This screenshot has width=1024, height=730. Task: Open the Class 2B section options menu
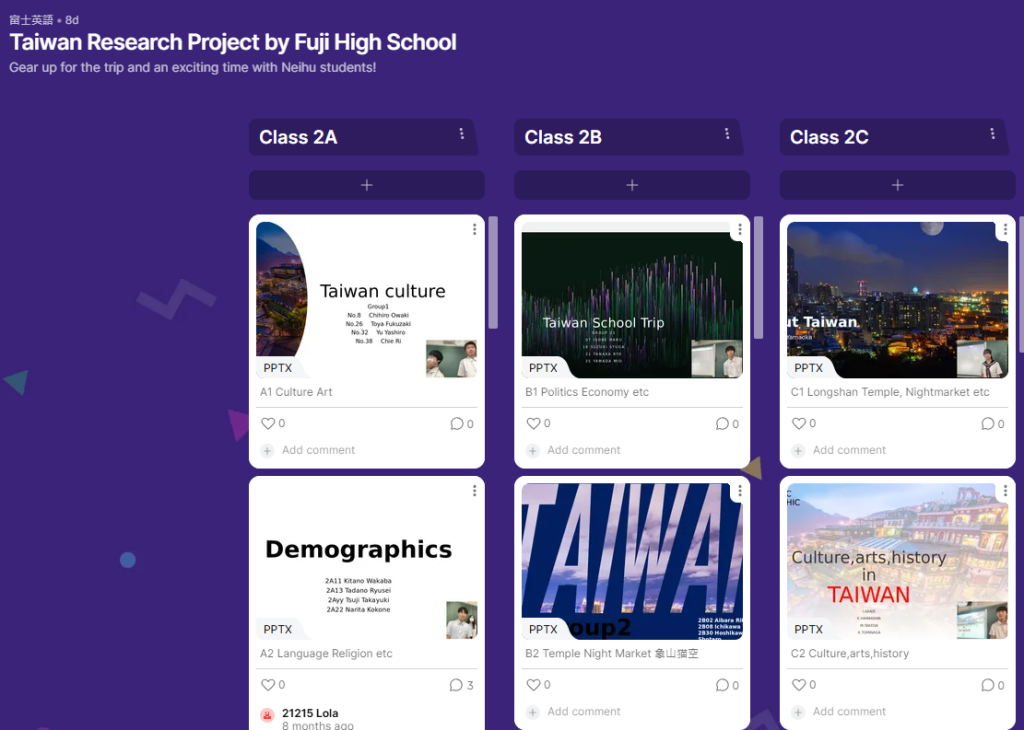coord(727,134)
